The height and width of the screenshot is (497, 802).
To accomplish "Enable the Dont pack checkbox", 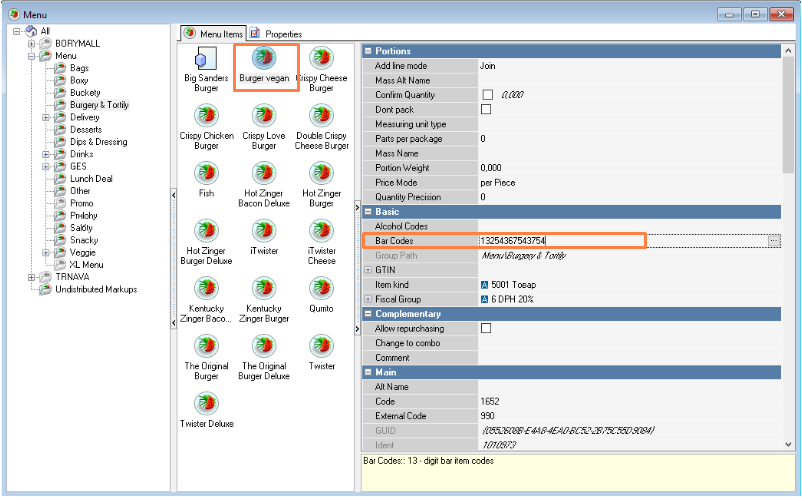I will [487, 109].
